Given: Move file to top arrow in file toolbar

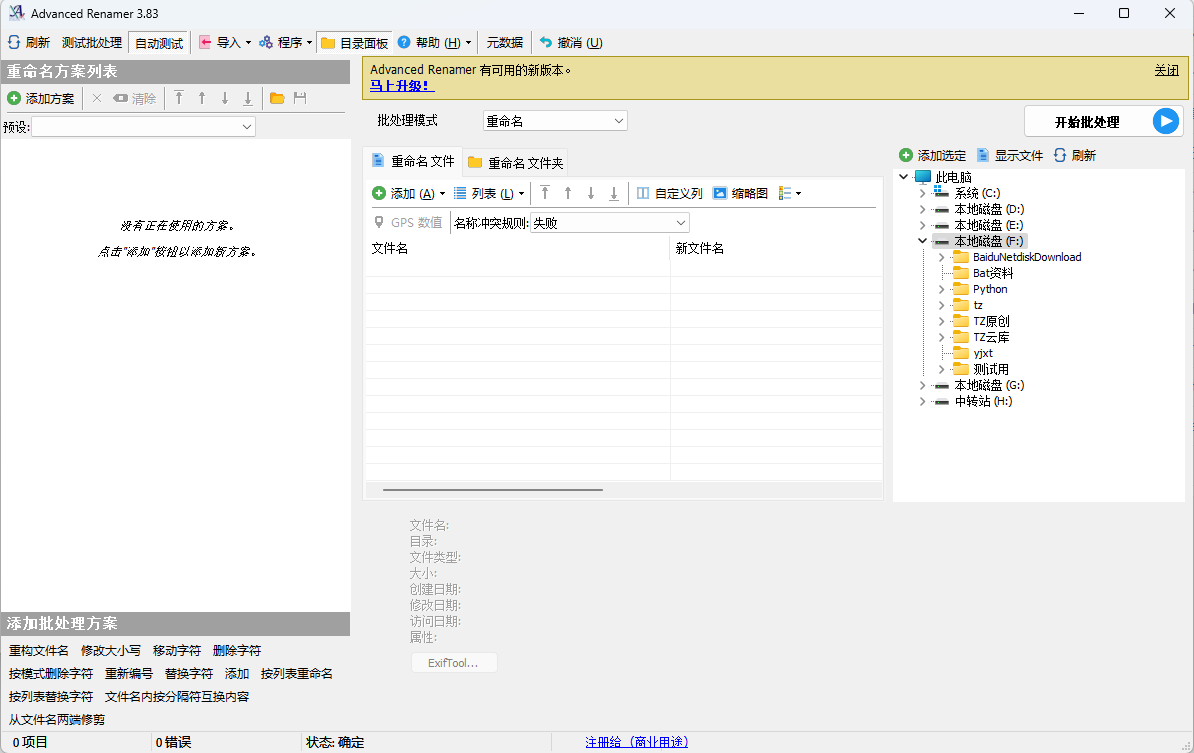Looking at the screenshot, I should pos(545,193).
